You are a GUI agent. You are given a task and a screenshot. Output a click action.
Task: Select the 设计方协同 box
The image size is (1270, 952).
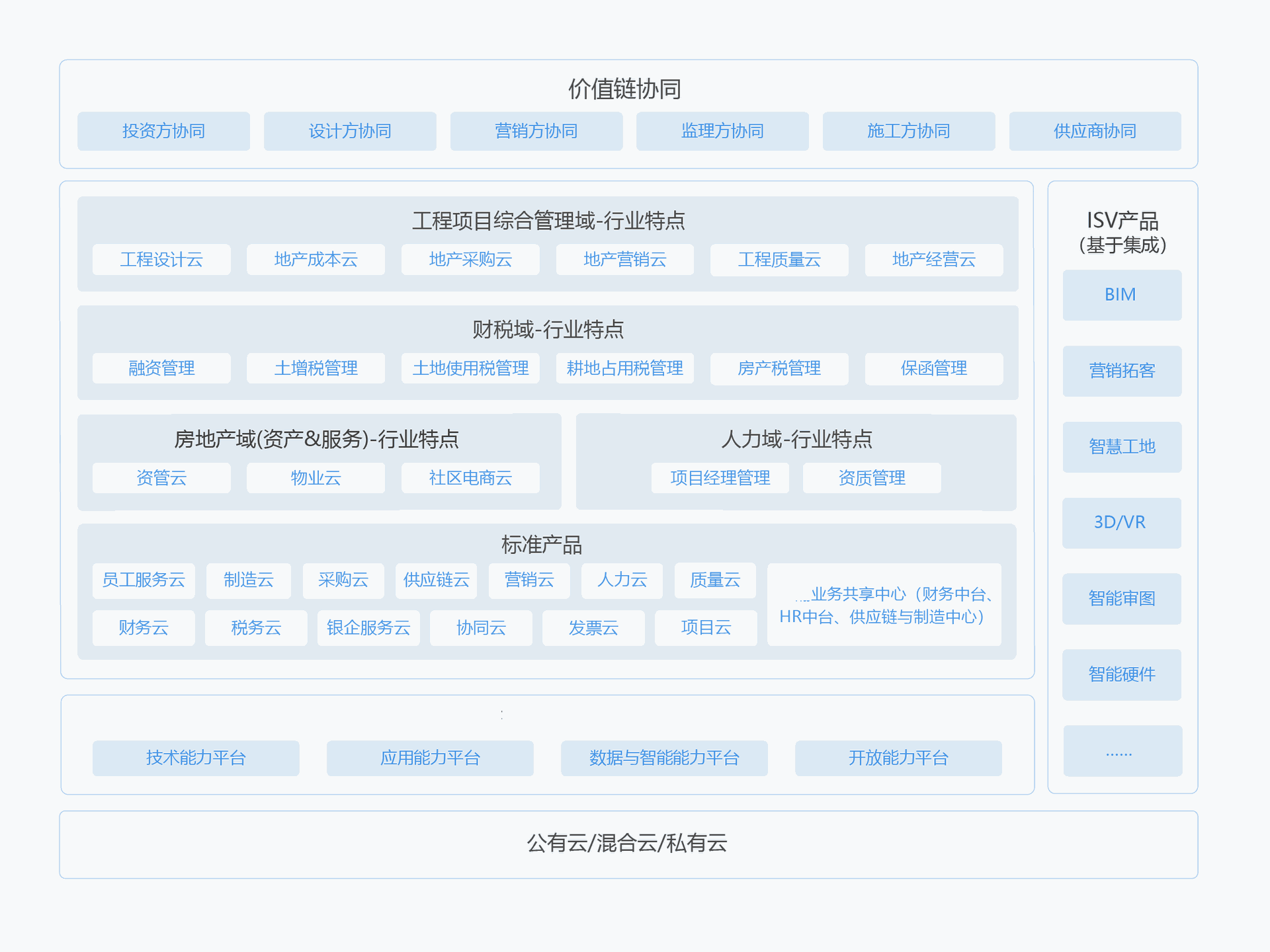click(x=350, y=131)
